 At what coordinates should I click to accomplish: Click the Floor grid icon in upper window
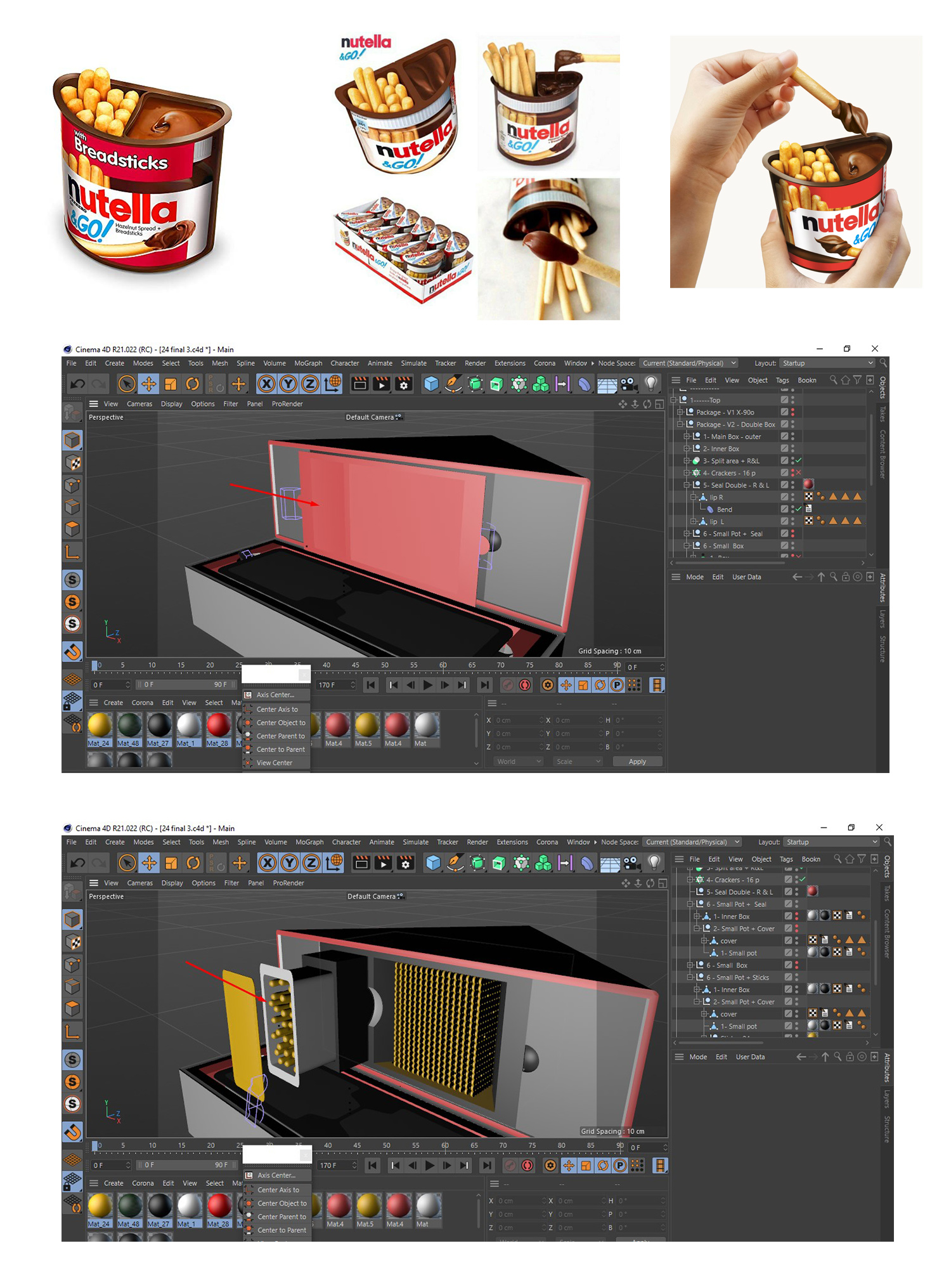point(607,384)
